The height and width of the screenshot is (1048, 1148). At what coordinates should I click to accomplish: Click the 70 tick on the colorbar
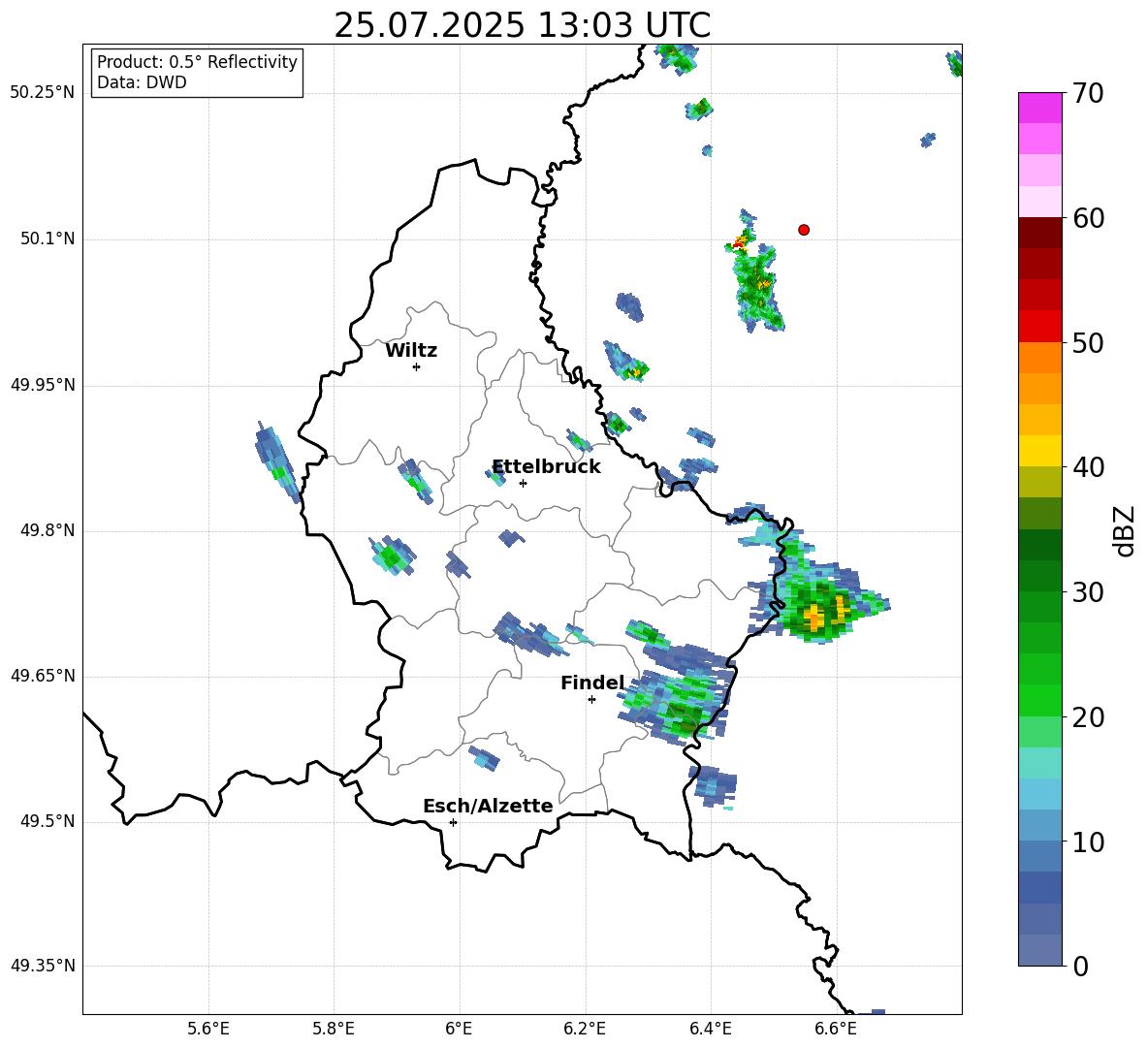(x=1088, y=93)
